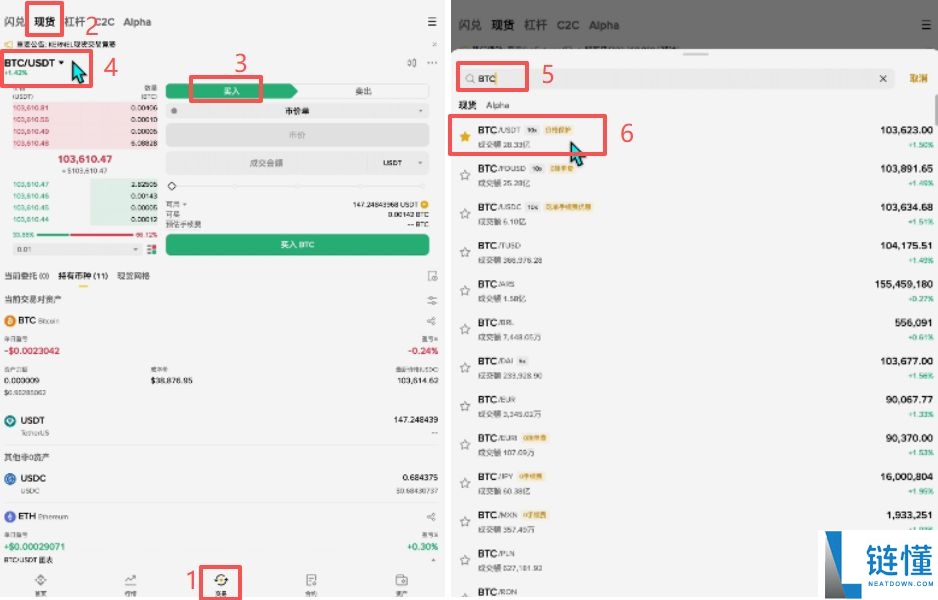The width and height of the screenshot is (938, 600).
Task: Select the 行情 markets icon at bottom
Action: click(129, 582)
